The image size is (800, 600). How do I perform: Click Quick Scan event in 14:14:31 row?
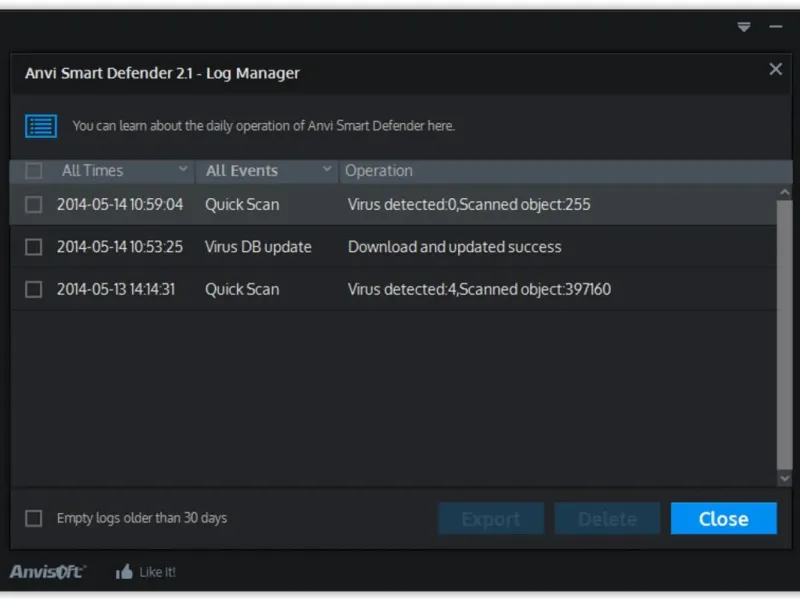(242, 289)
